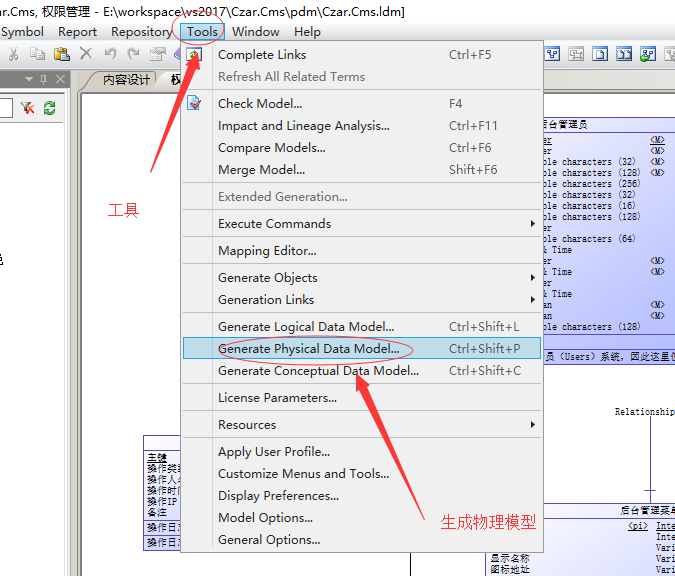The image size is (675, 576).
Task: Click the browser filter input field
Action: (6, 108)
